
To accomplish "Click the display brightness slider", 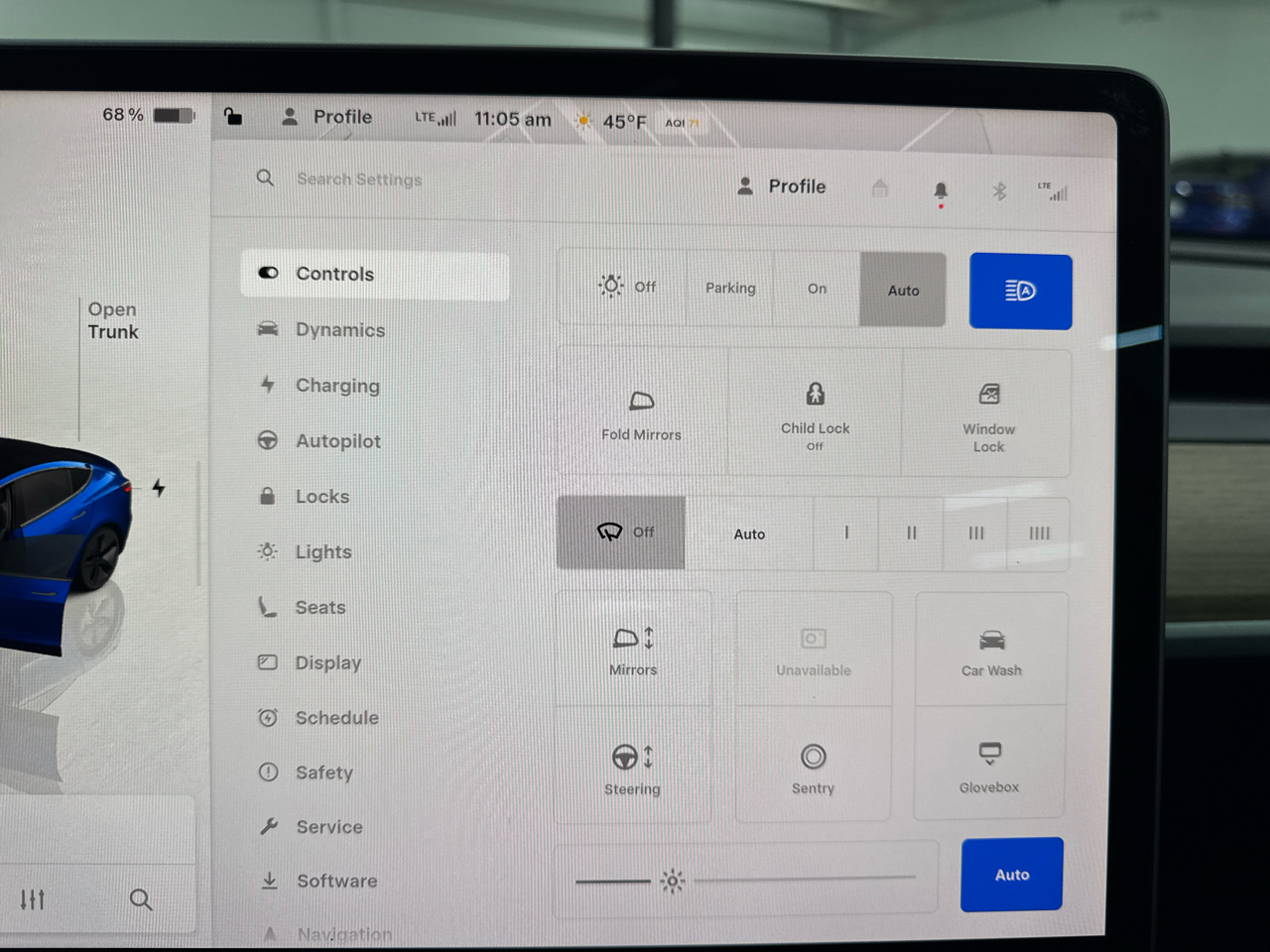I will tap(744, 880).
